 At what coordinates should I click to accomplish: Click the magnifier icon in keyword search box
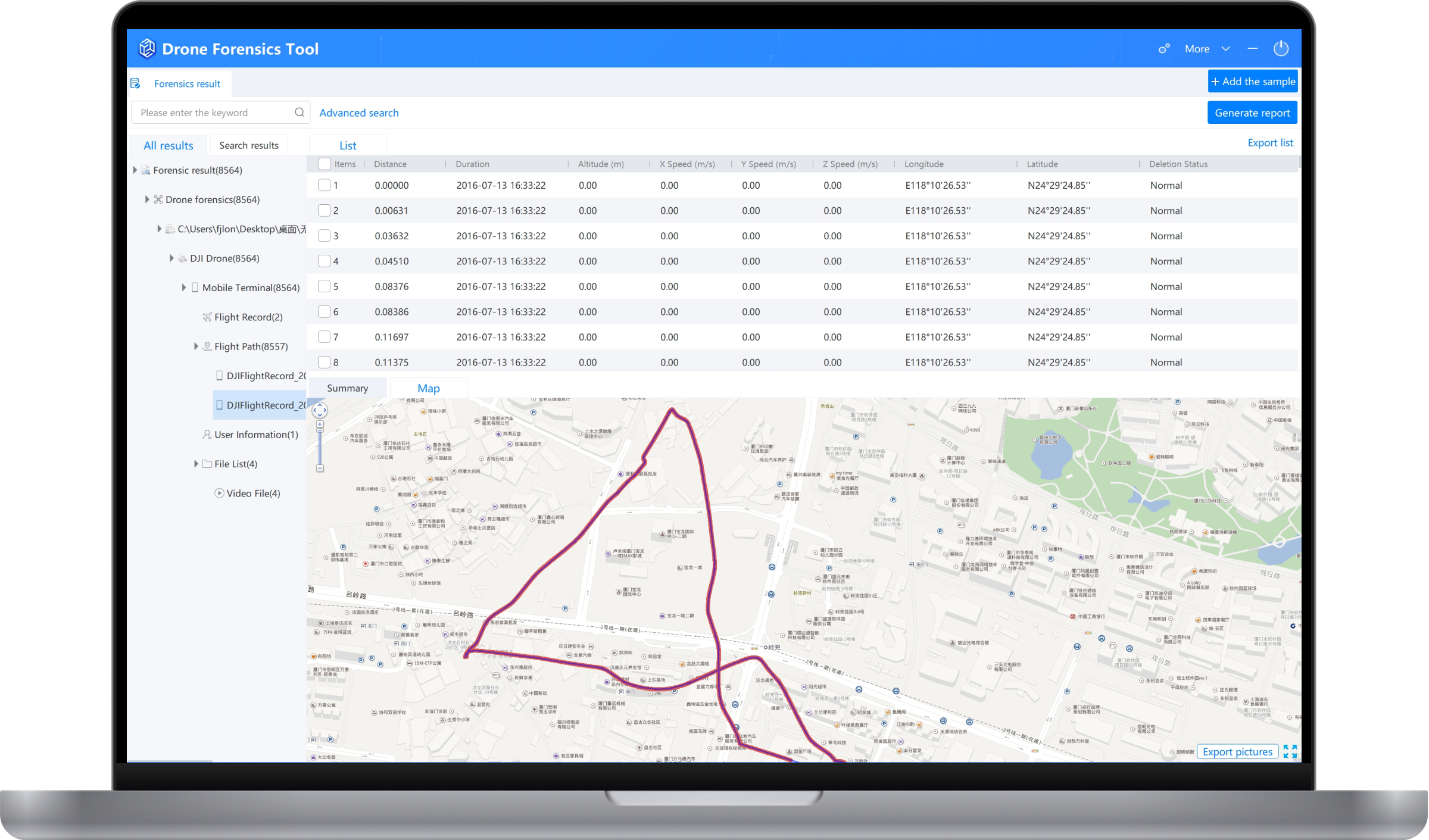click(299, 112)
